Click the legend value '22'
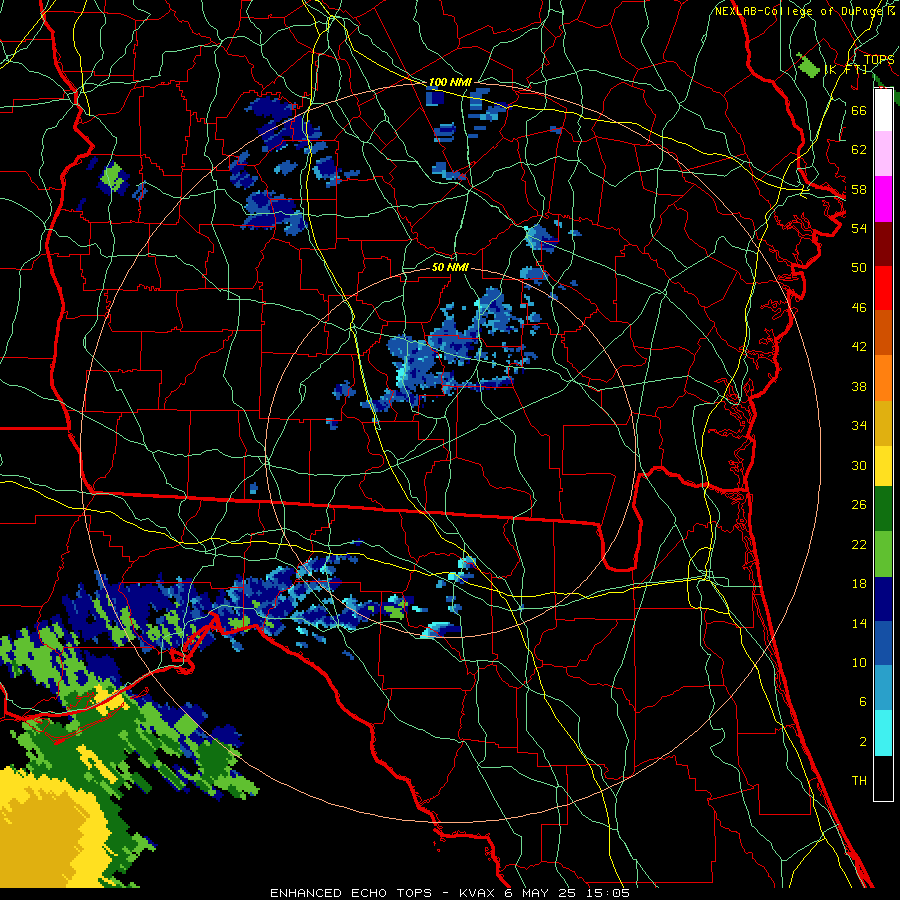This screenshot has height=900, width=900. 859,545
